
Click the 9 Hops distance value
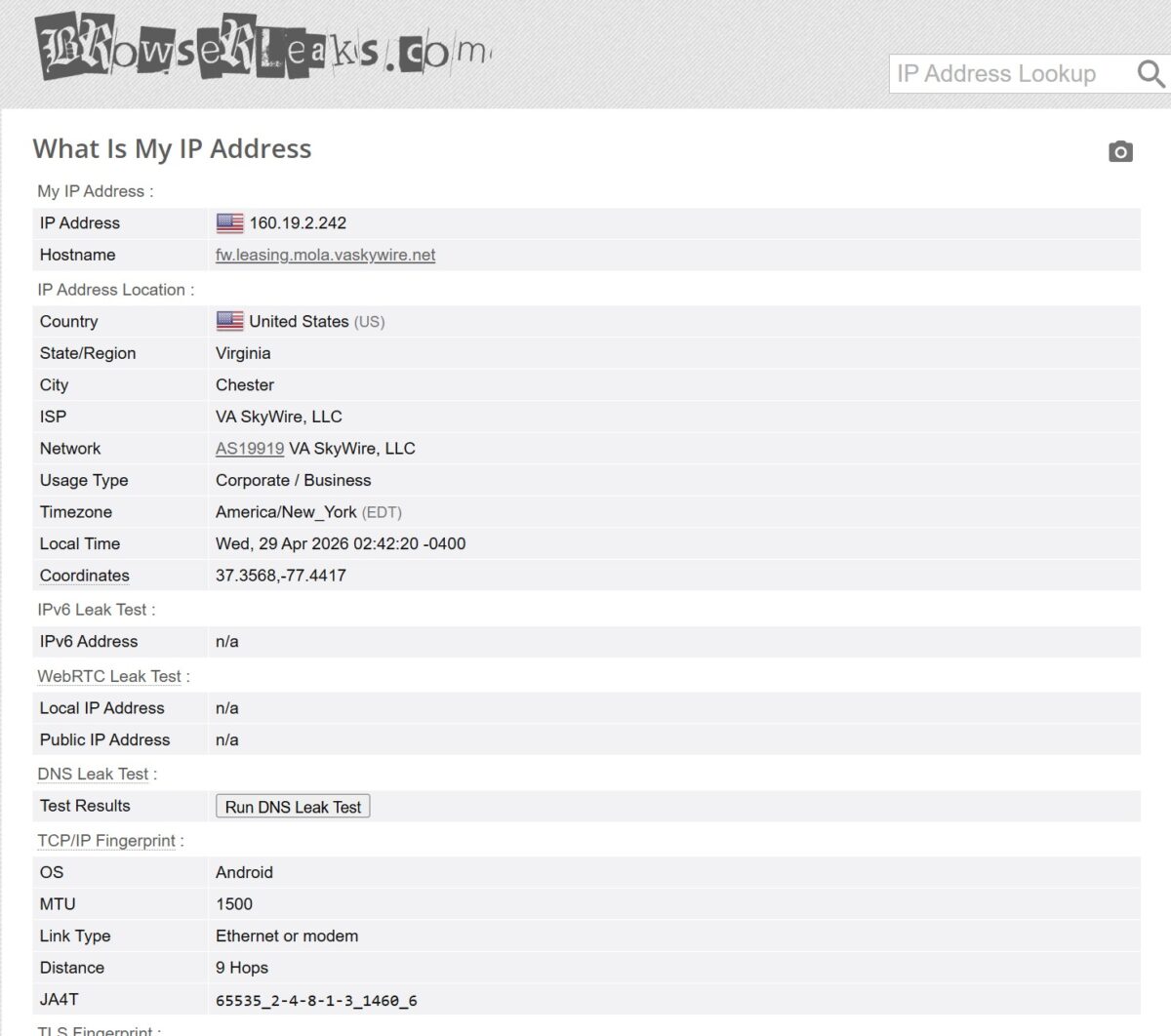[x=242, y=968]
